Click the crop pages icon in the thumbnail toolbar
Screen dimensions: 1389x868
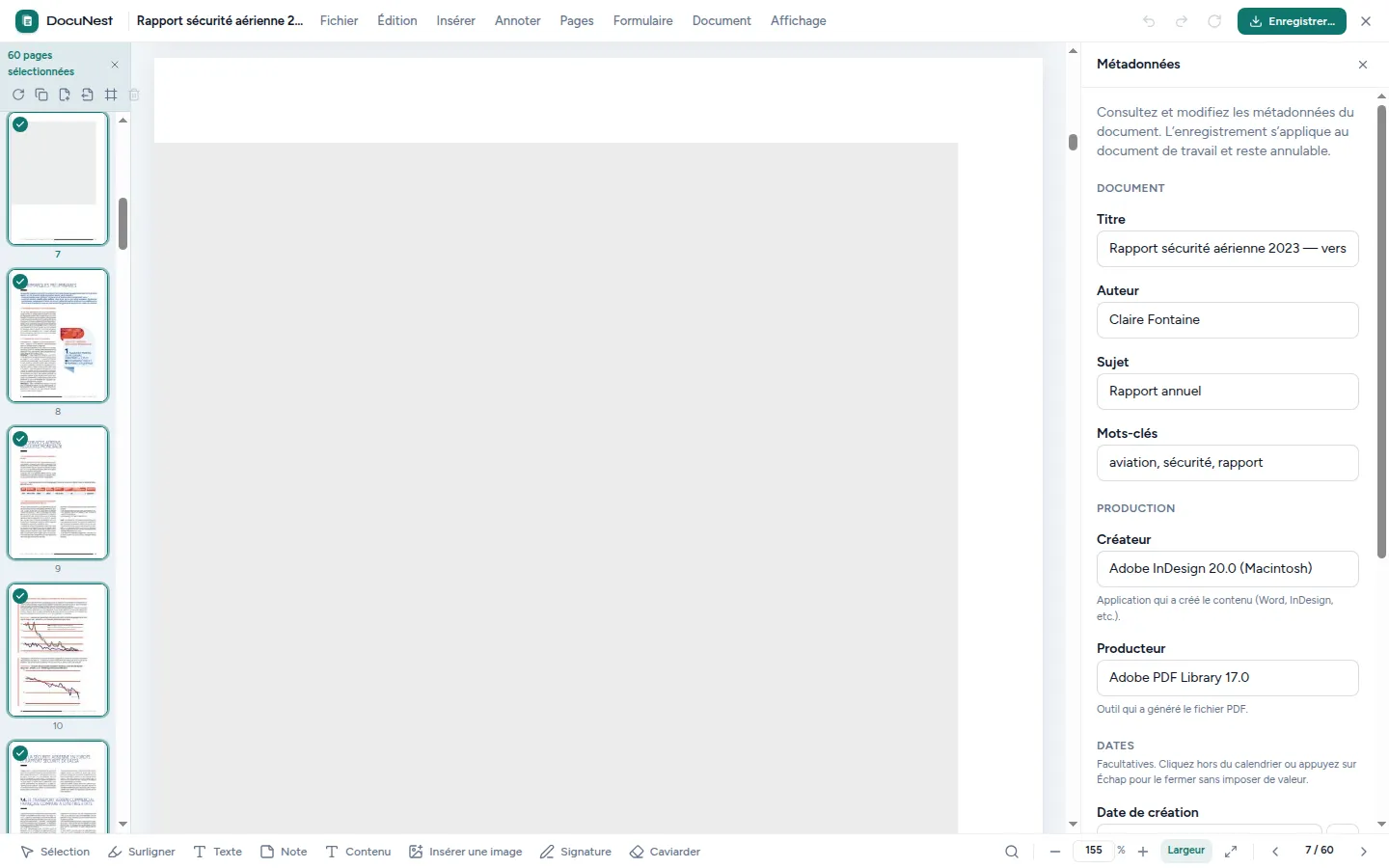coord(111,95)
